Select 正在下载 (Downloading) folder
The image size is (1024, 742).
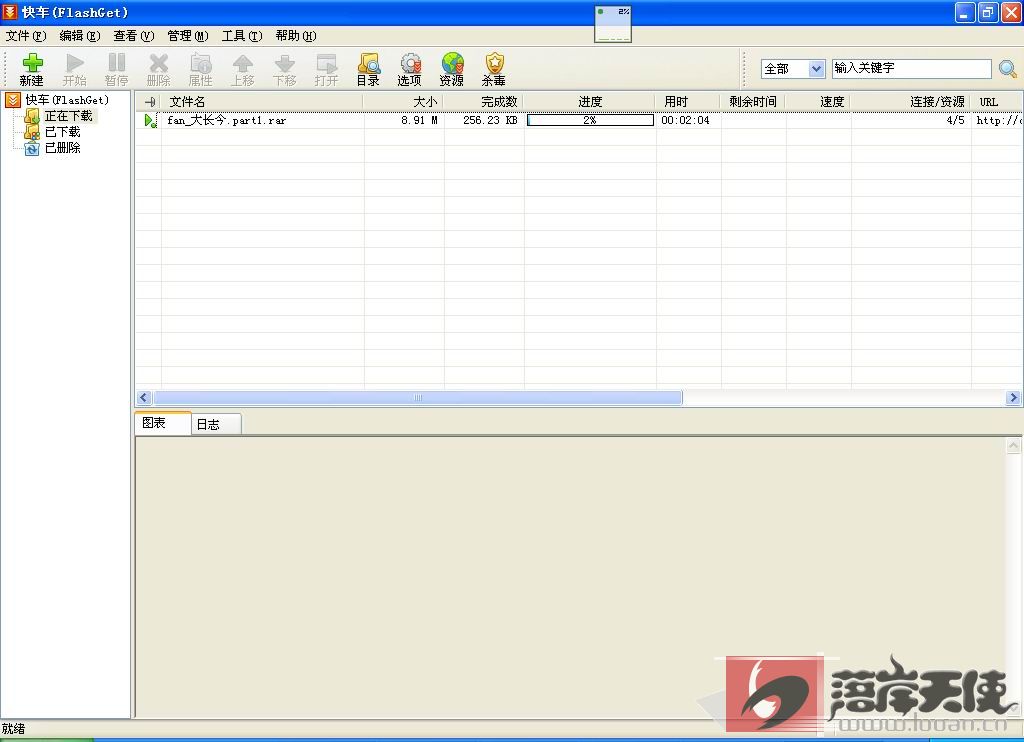69,116
